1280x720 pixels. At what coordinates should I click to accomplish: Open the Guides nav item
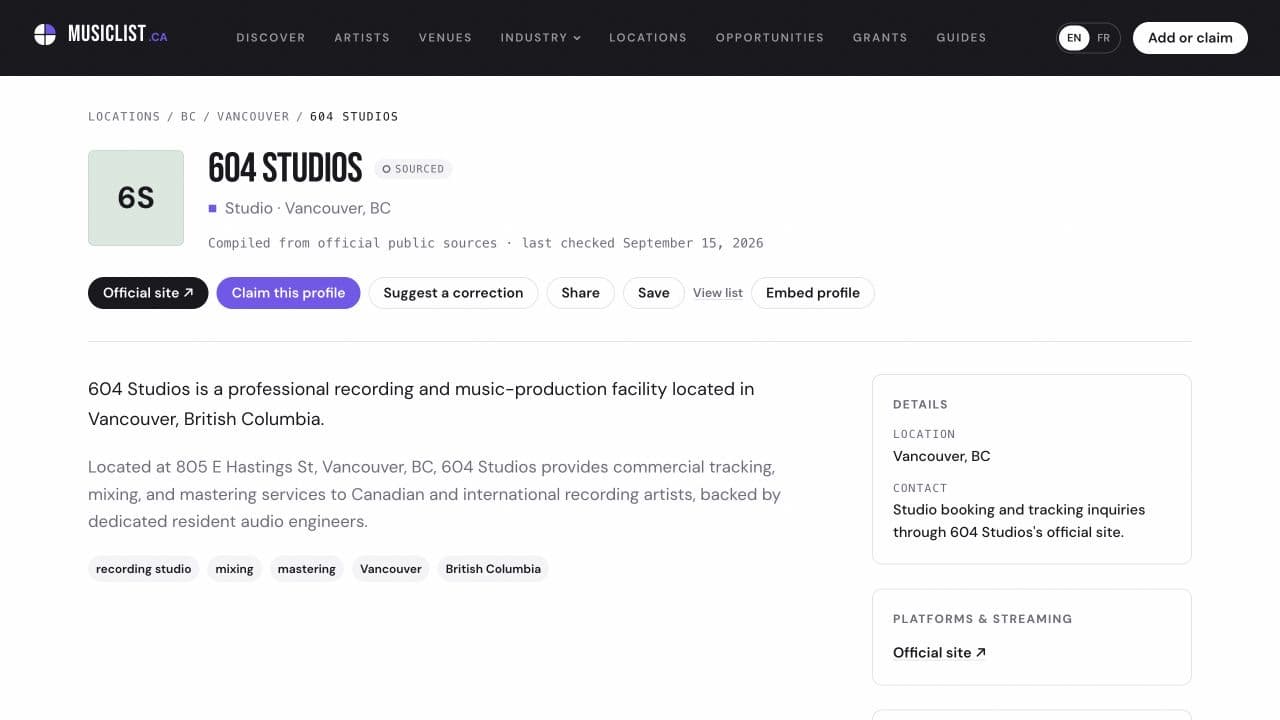pyautogui.click(x=961, y=38)
